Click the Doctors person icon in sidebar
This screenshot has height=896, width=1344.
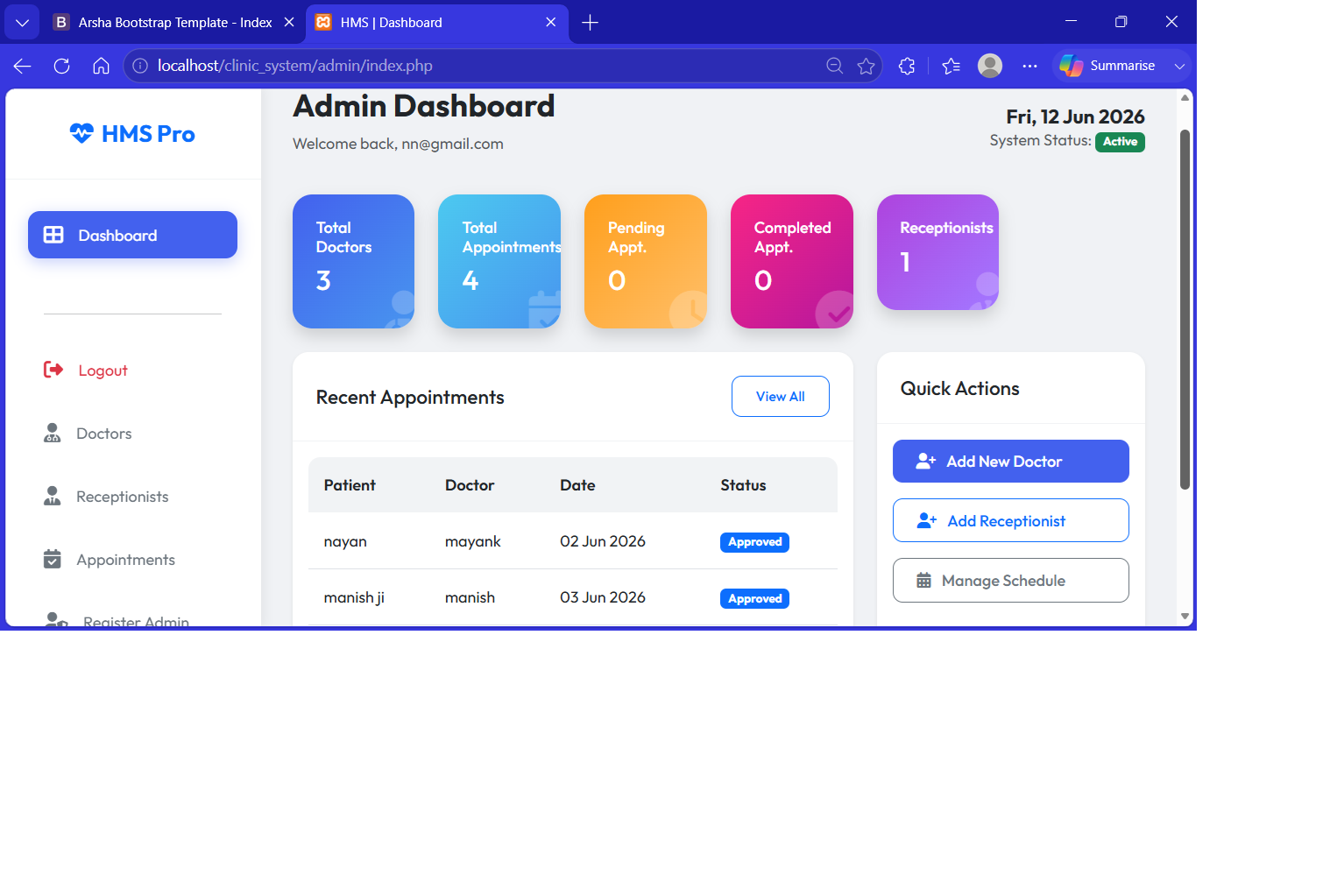pyautogui.click(x=53, y=433)
